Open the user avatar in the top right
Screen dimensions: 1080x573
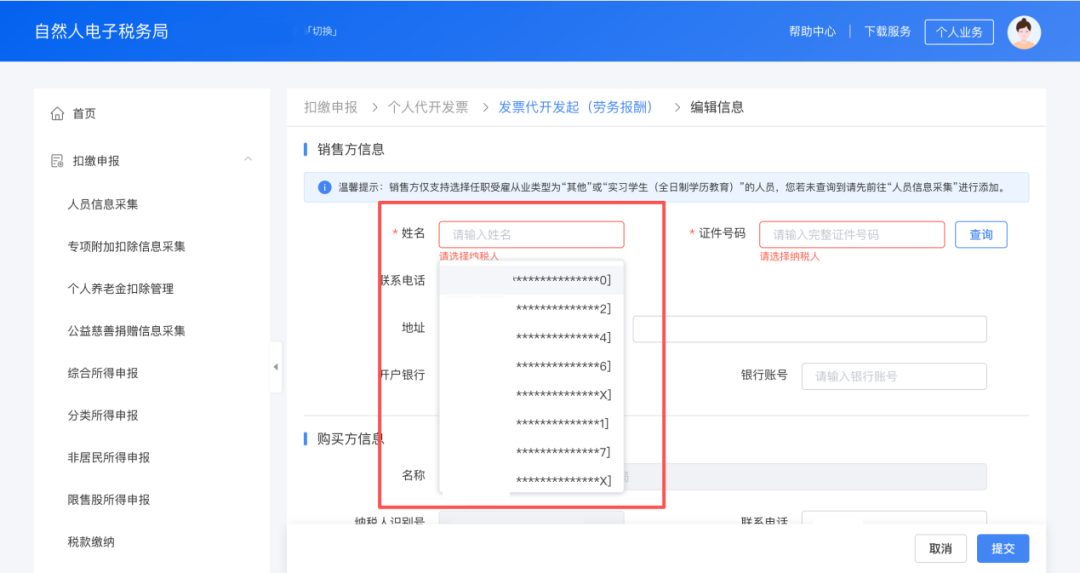click(1024, 32)
